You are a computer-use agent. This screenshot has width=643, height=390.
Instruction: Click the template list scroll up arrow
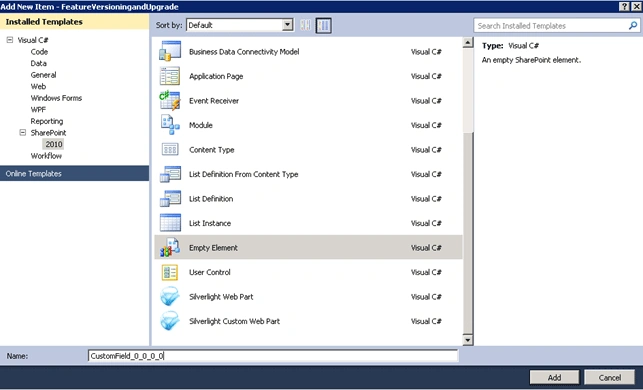click(x=467, y=42)
